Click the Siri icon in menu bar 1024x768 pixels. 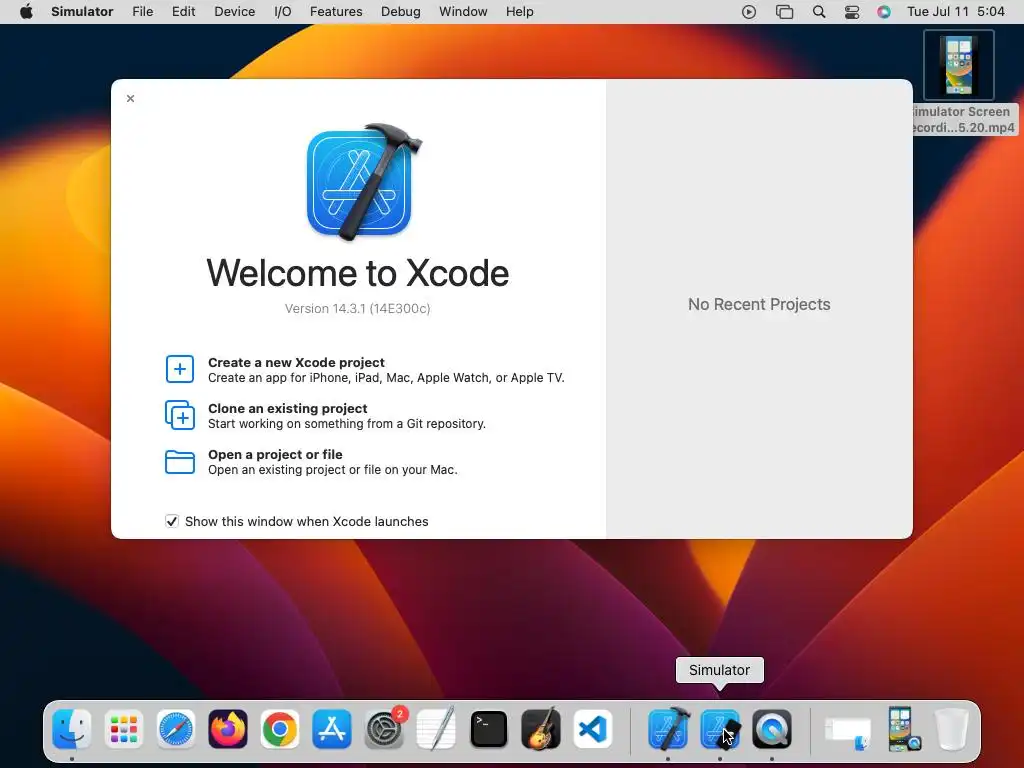884,12
